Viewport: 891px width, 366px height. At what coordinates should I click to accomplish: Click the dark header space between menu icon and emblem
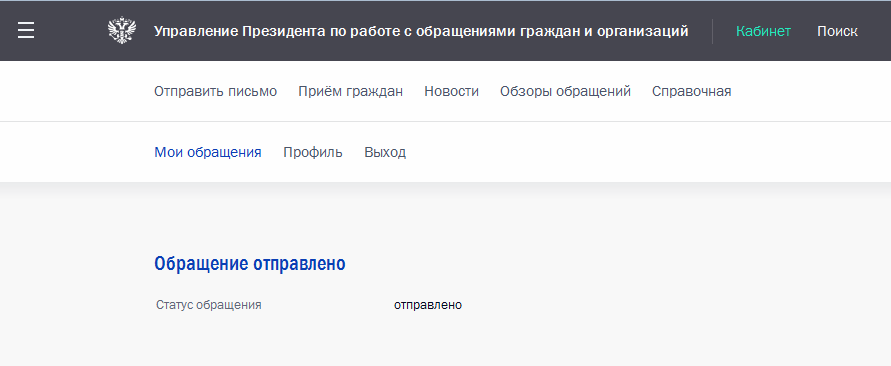click(71, 31)
